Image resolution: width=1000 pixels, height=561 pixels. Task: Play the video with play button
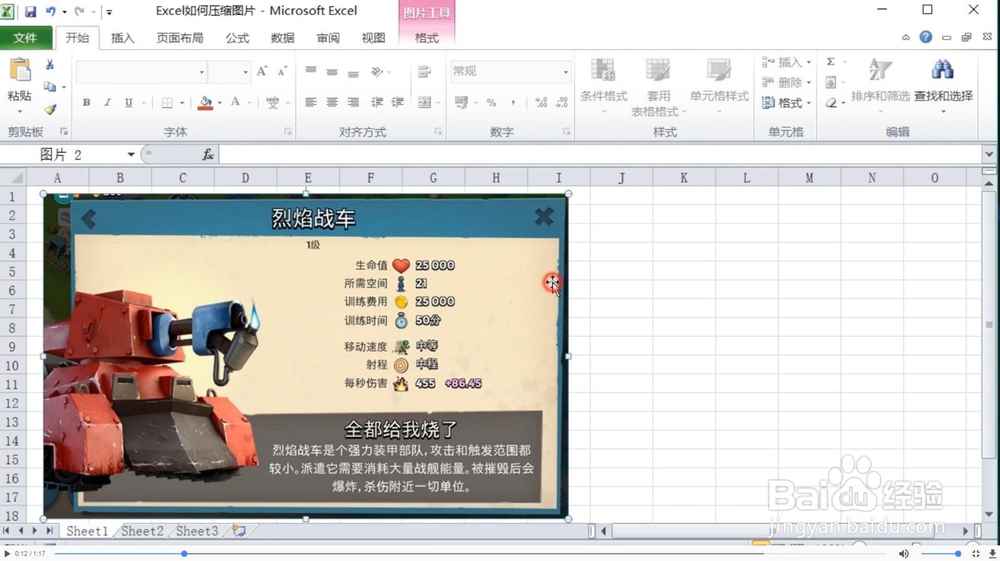pos(7,554)
